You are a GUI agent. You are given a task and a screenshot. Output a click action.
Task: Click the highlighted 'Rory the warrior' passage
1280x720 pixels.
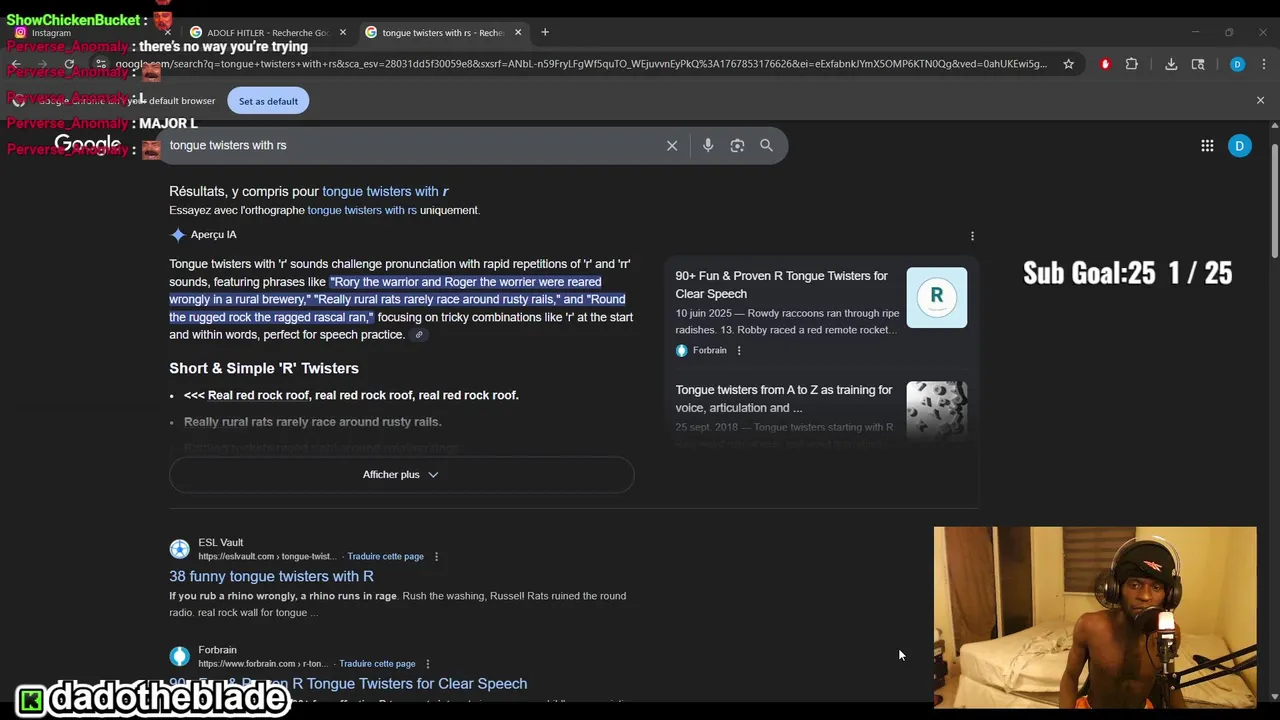pyautogui.click(x=398, y=299)
